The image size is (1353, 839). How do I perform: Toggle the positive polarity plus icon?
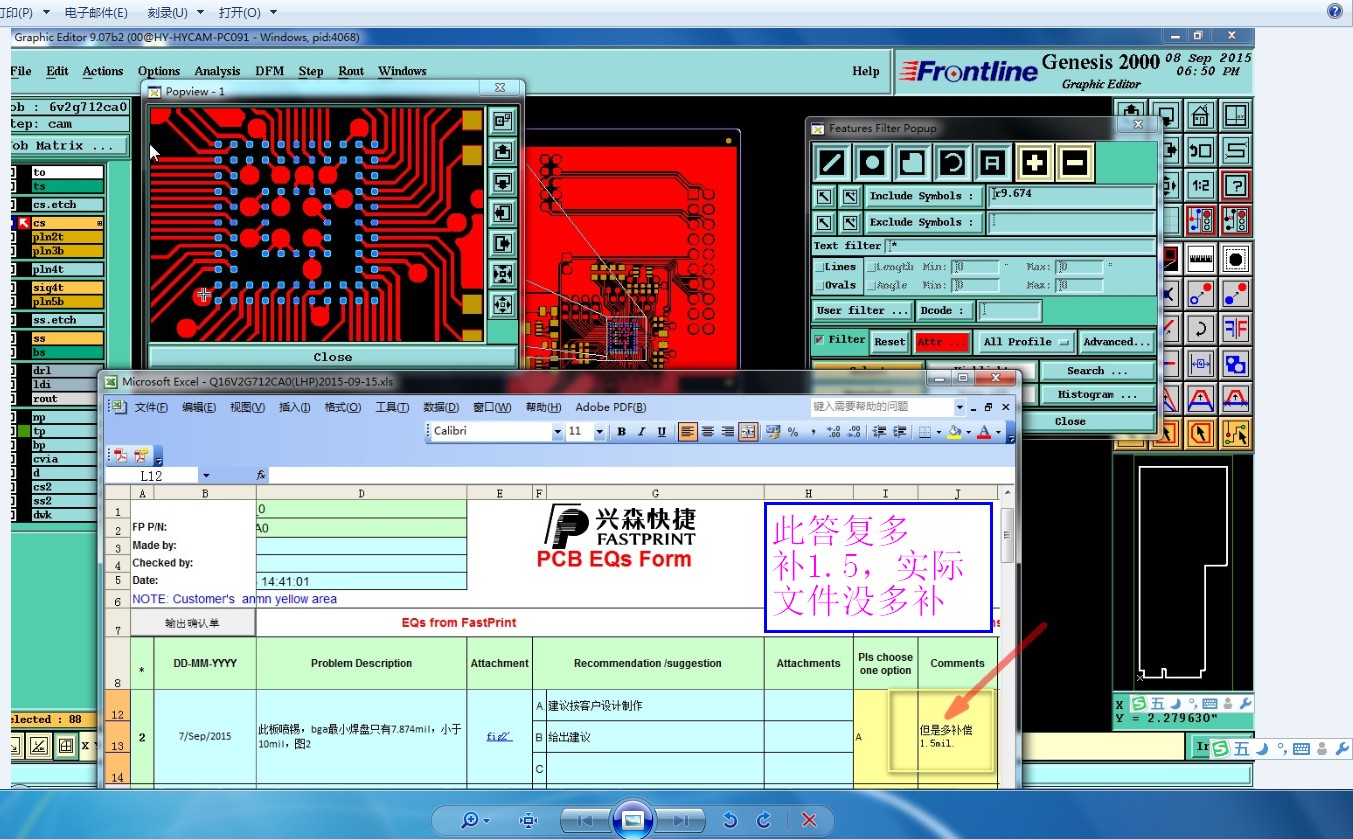click(1033, 162)
